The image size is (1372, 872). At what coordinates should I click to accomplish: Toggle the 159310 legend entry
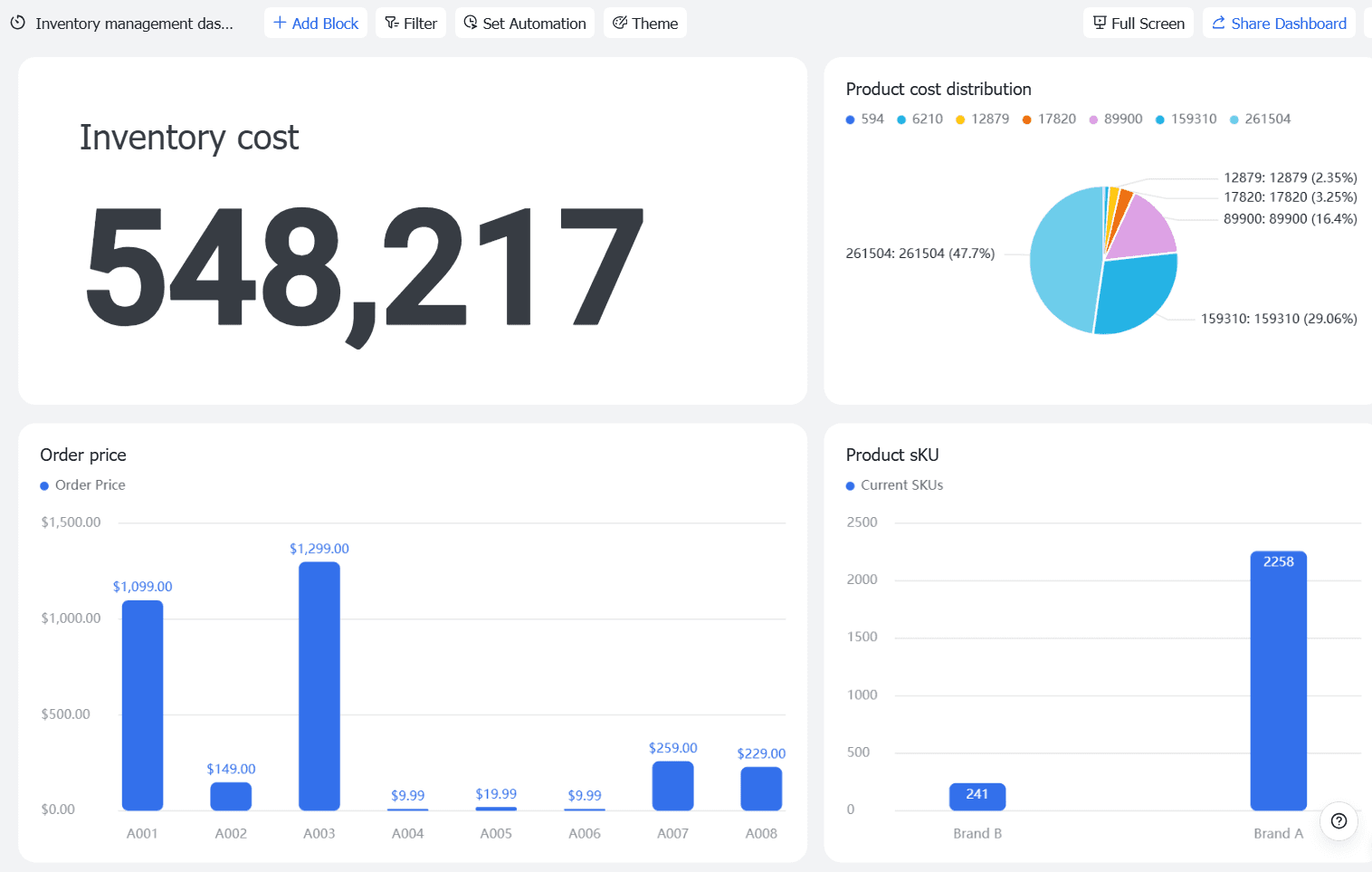pos(1186,119)
